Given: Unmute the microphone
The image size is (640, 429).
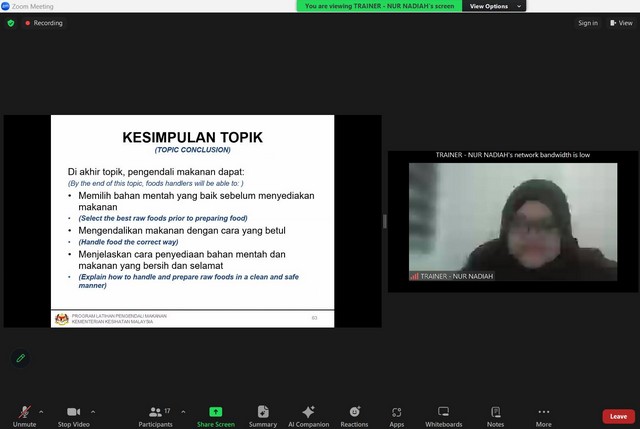Looking at the screenshot, I should 24,413.
